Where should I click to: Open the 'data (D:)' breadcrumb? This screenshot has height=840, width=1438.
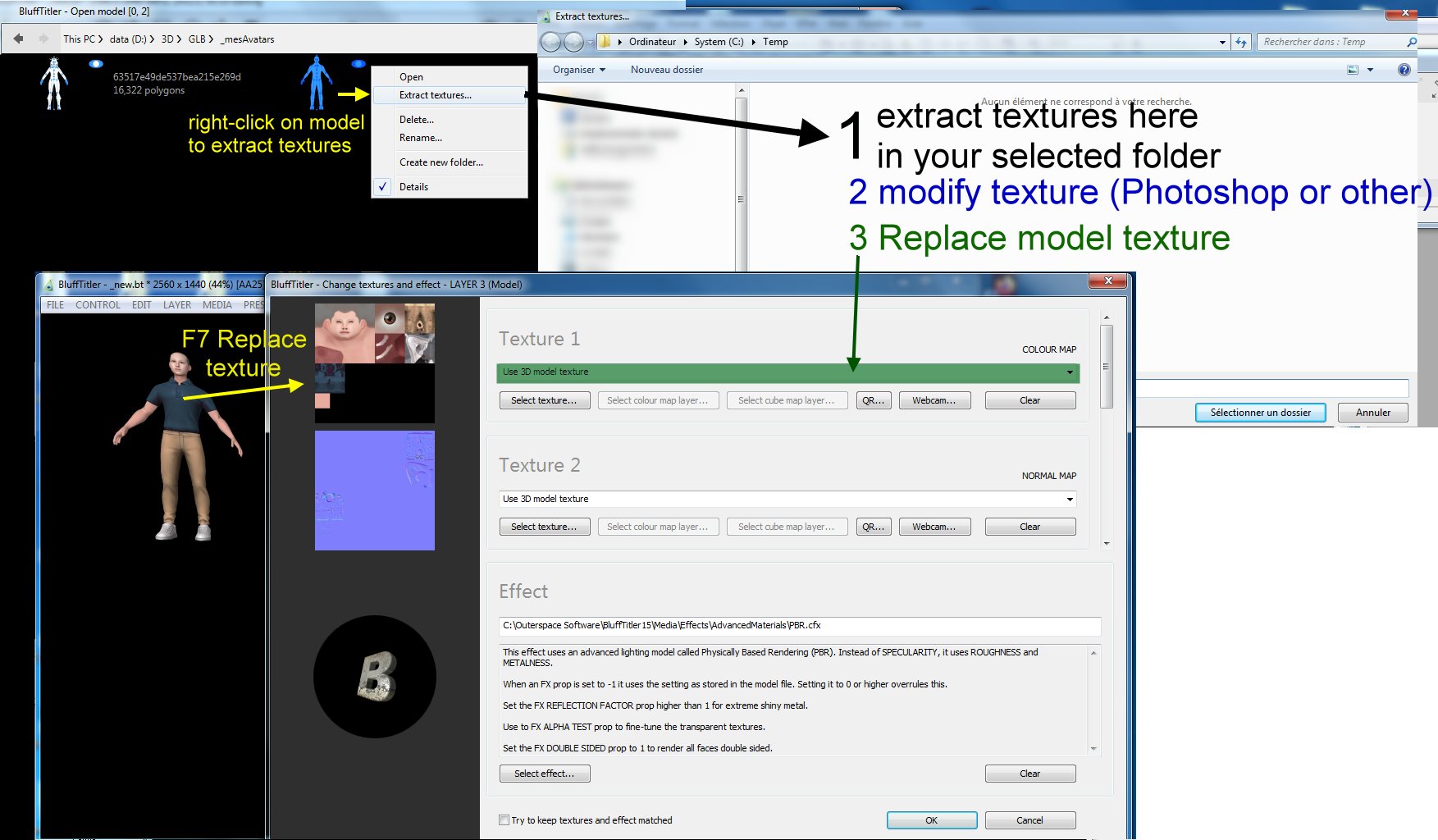(x=128, y=39)
